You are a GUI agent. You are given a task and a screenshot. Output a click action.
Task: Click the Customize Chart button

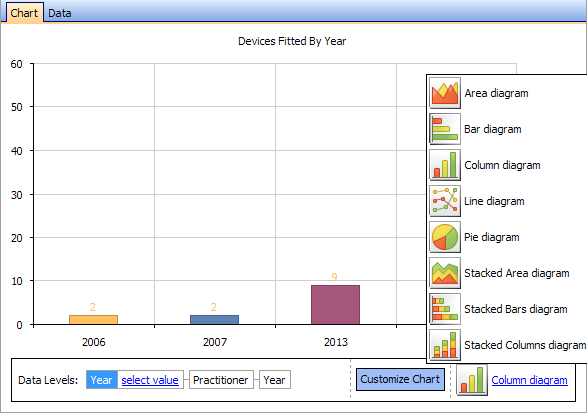[400, 379]
